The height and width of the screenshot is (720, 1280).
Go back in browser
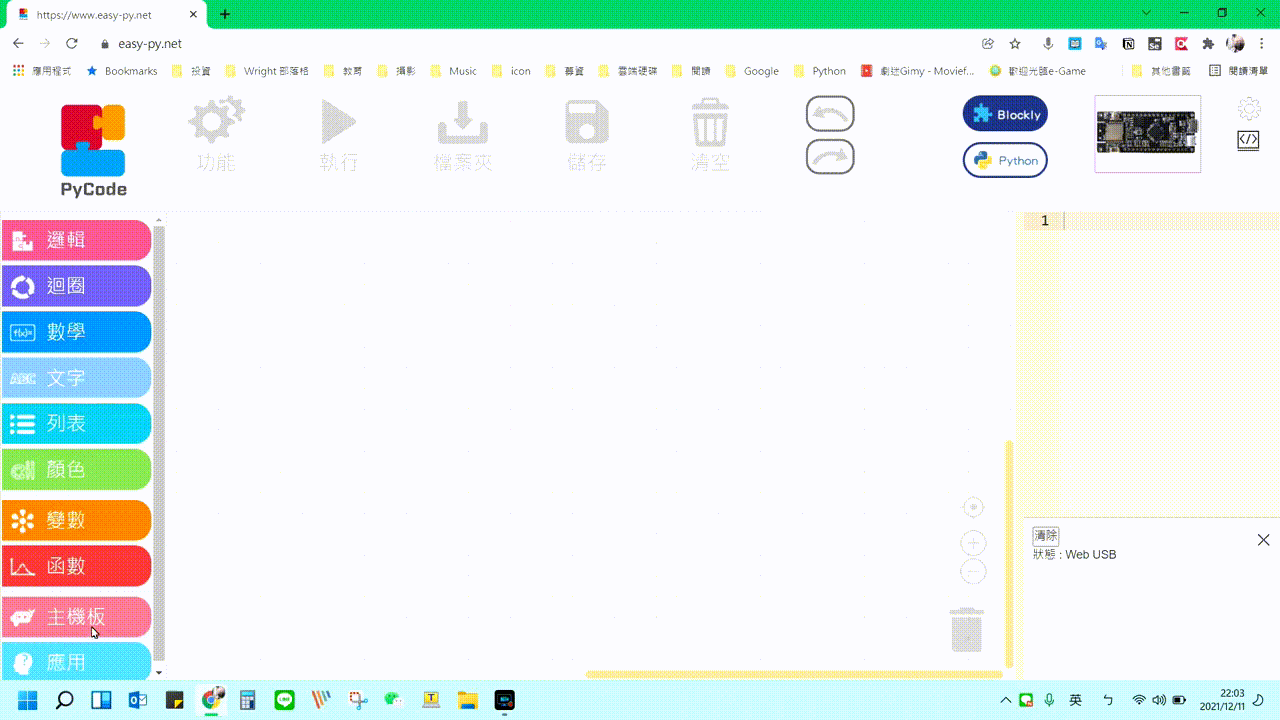coord(18,44)
